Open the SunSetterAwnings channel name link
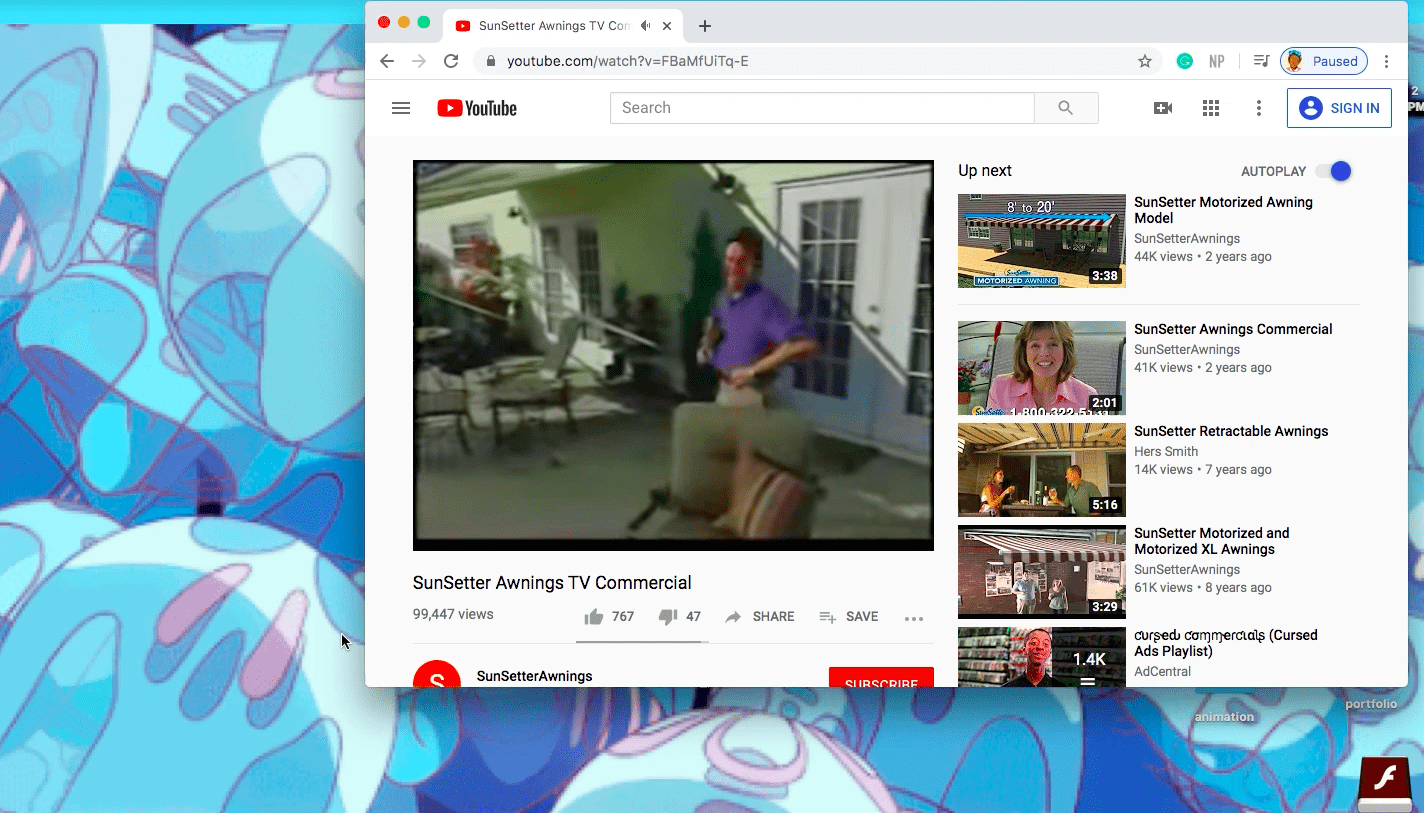Viewport: 1424px width, 813px height. pos(535,676)
